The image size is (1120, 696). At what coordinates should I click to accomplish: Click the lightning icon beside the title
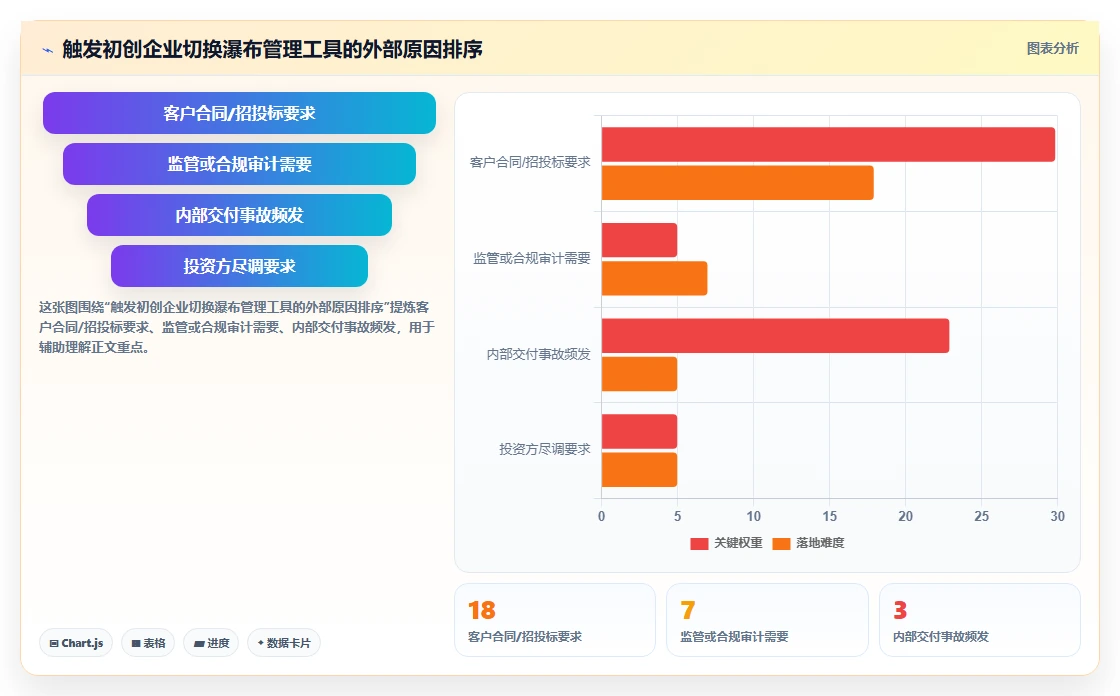pyautogui.click(x=48, y=50)
